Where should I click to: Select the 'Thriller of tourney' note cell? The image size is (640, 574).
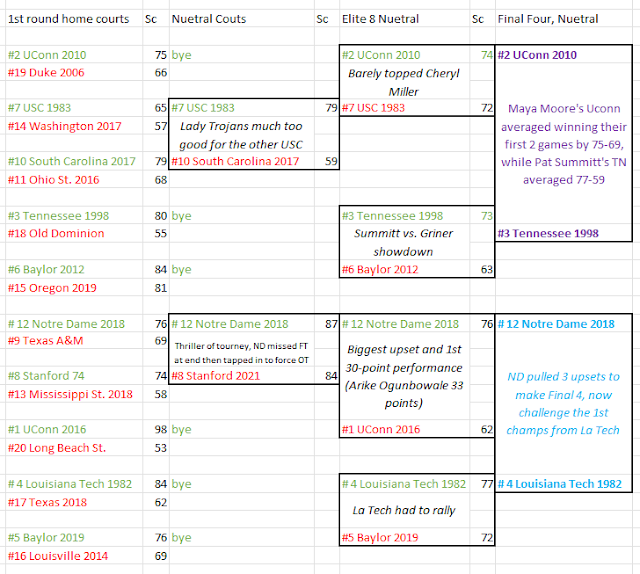pos(241,353)
